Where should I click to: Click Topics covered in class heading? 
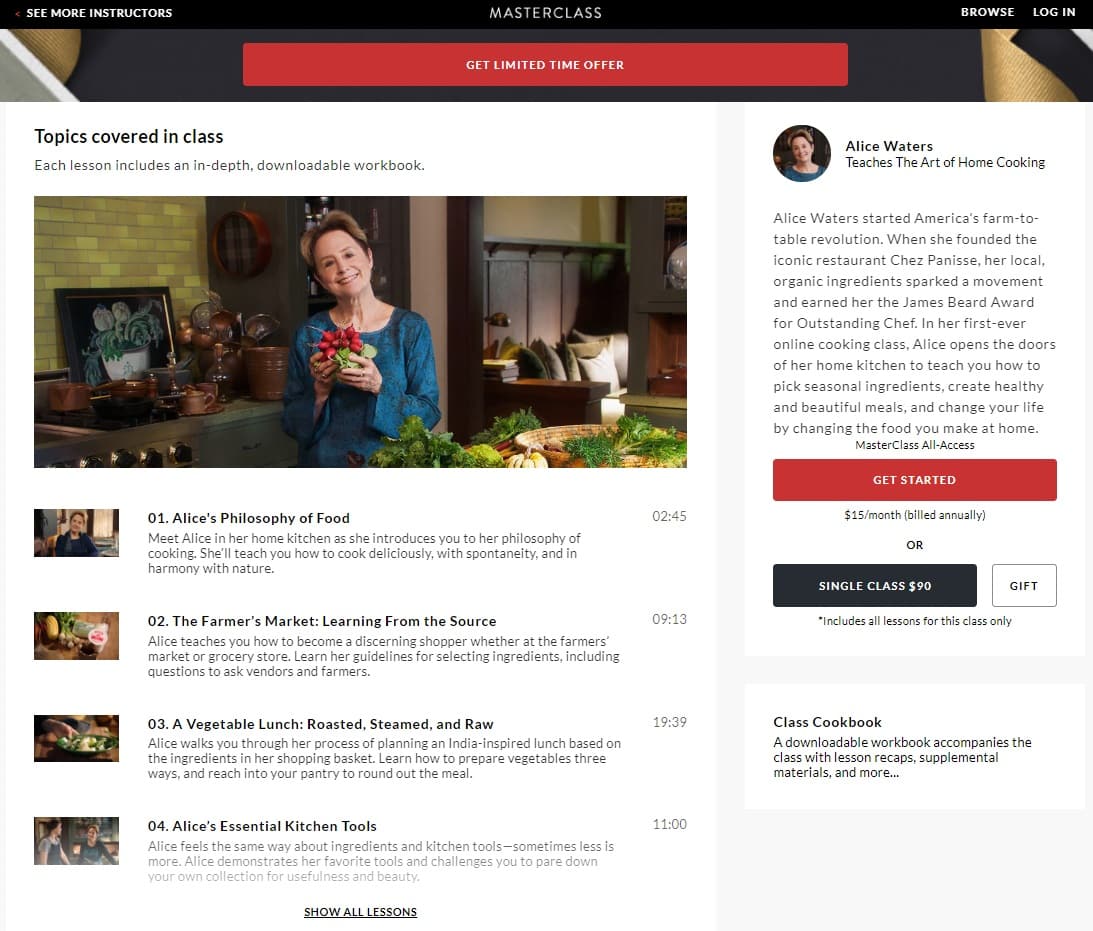(129, 137)
